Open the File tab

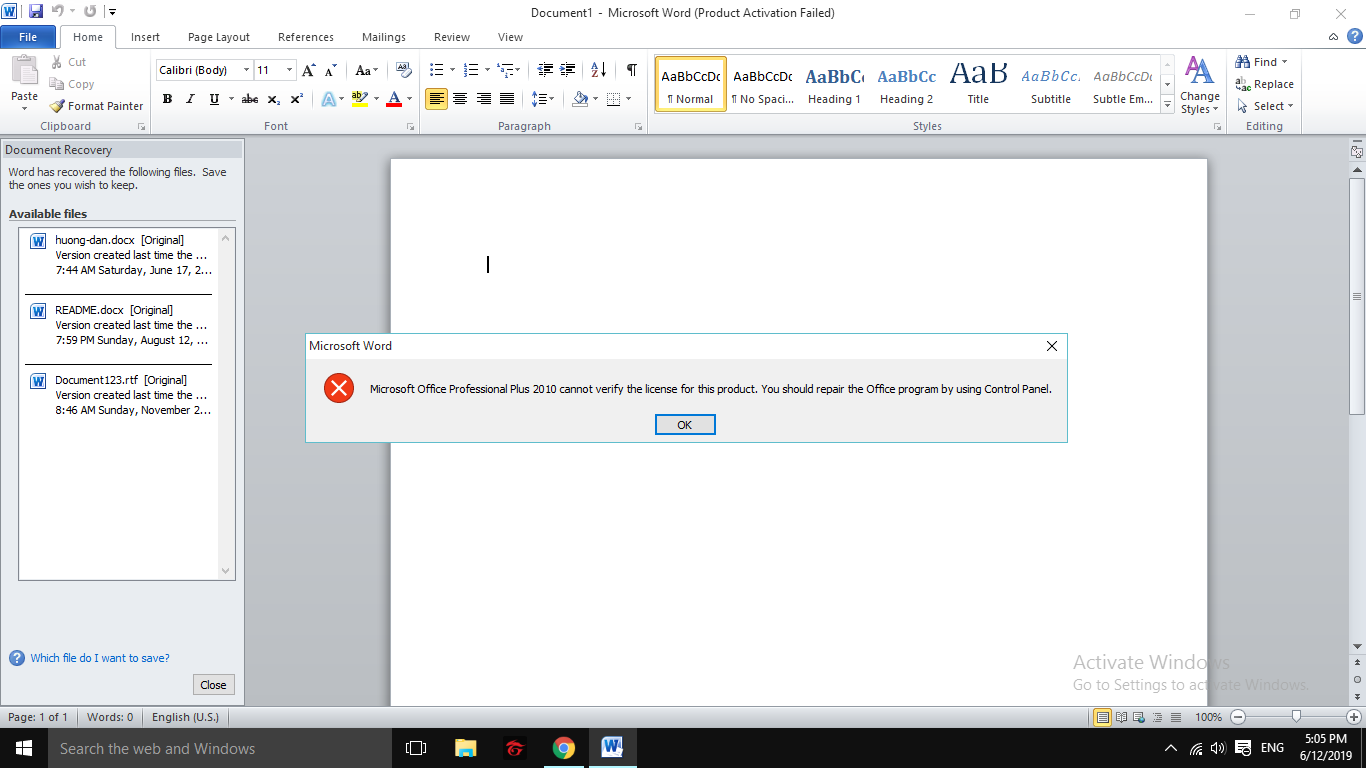click(28, 37)
